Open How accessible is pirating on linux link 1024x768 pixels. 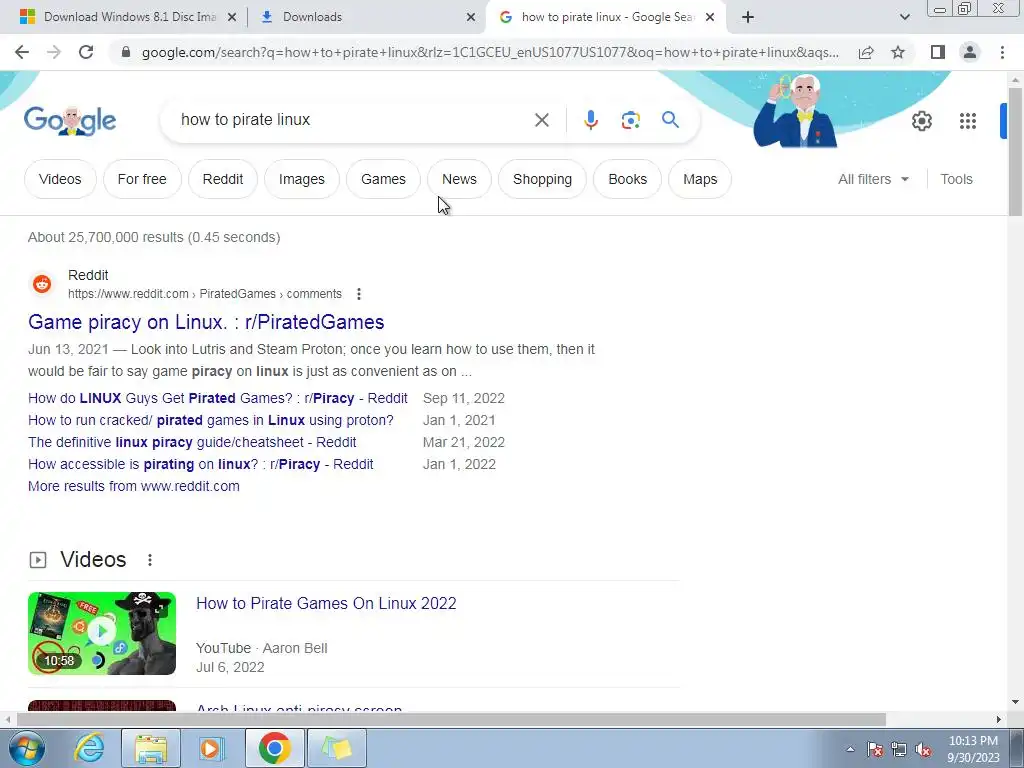(x=200, y=464)
